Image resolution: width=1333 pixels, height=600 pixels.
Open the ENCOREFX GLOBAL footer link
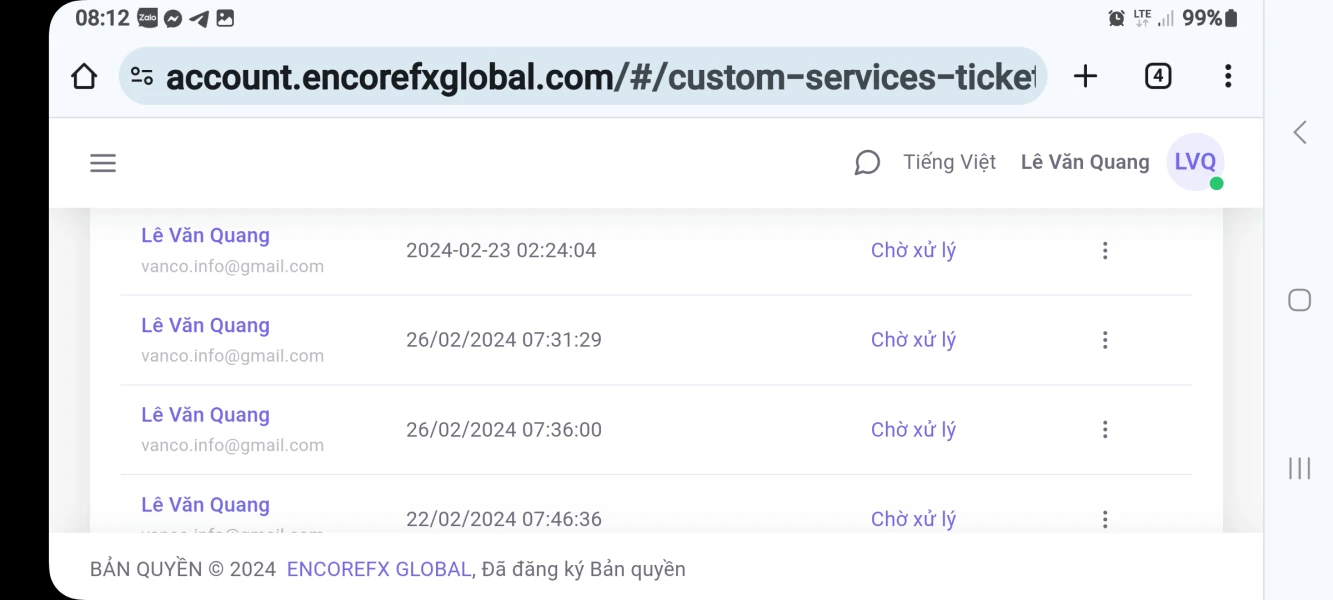click(379, 569)
